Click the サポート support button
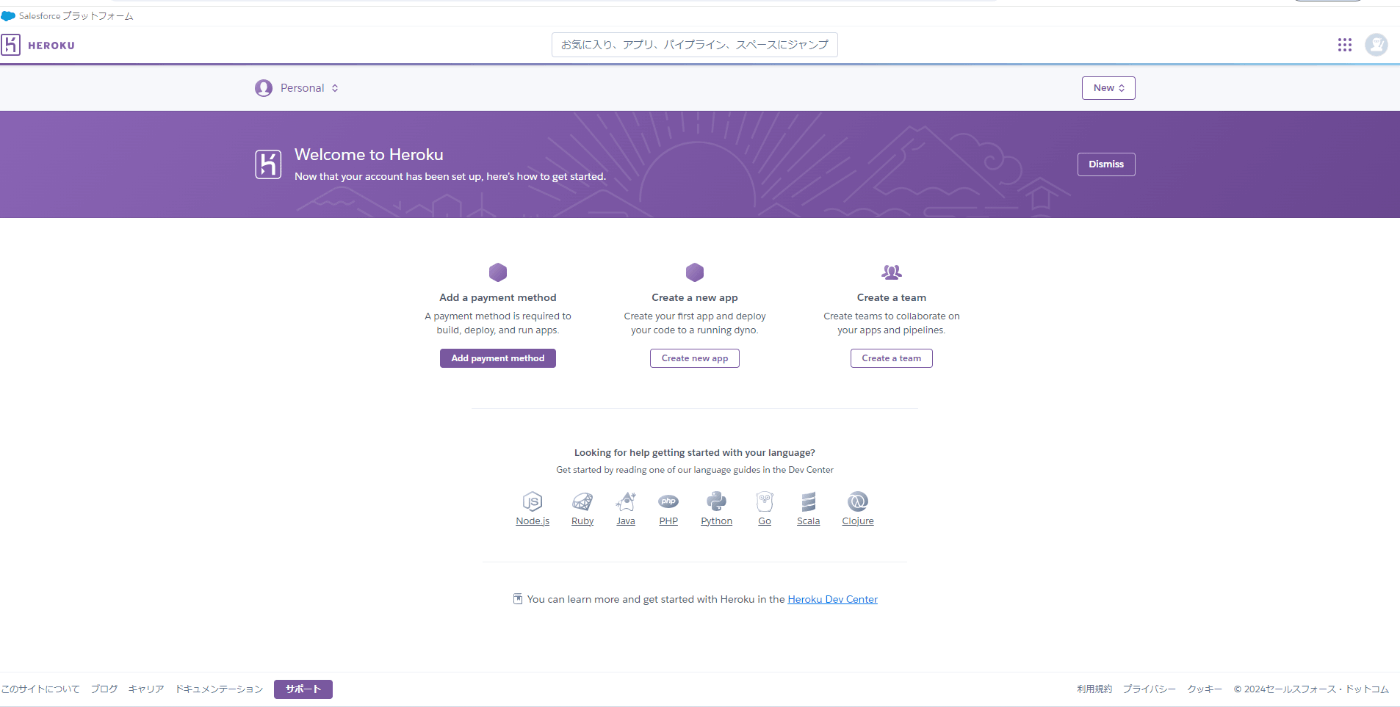Image resolution: width=1400 pixels, height=707 pixels. 303,689
